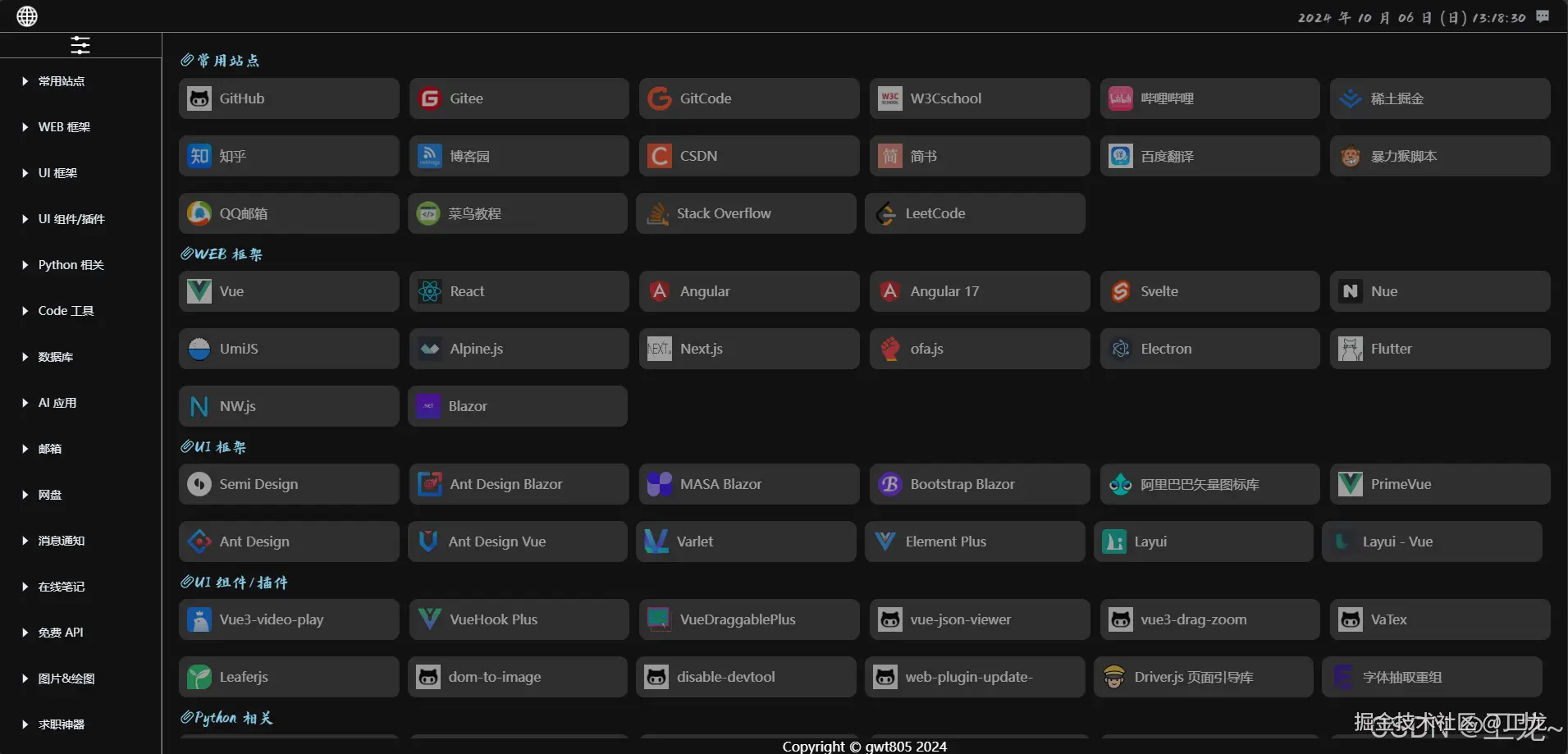This screenshot has width=1568, height=754.
Task: Open the Next.js site card
Action: [749, 349]
